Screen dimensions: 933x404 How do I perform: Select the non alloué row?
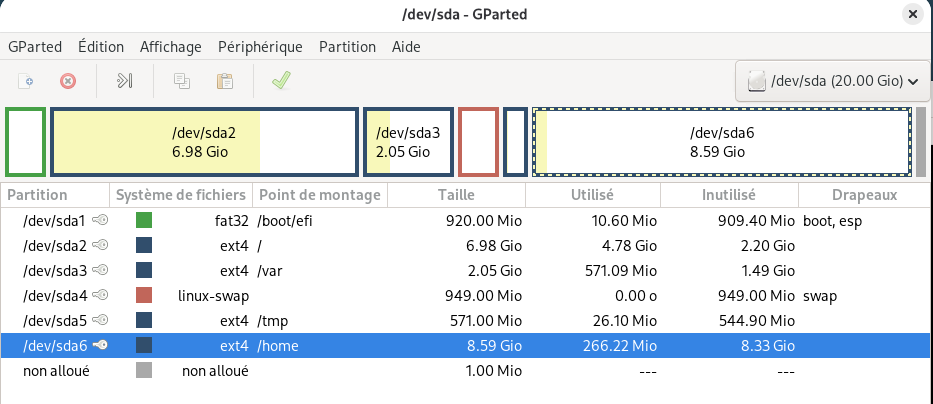tap(400, 370)
